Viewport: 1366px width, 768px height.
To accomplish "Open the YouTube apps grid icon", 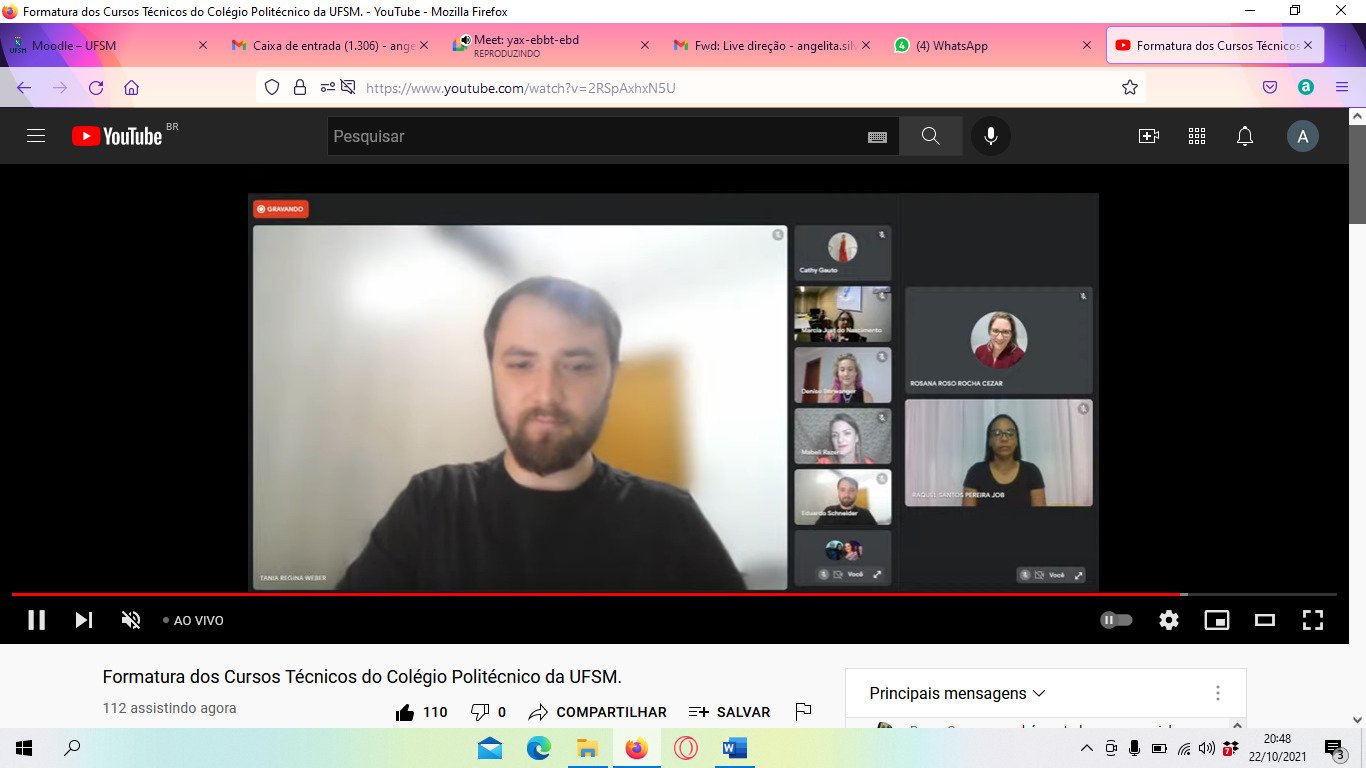I will tap(1196, 136).
